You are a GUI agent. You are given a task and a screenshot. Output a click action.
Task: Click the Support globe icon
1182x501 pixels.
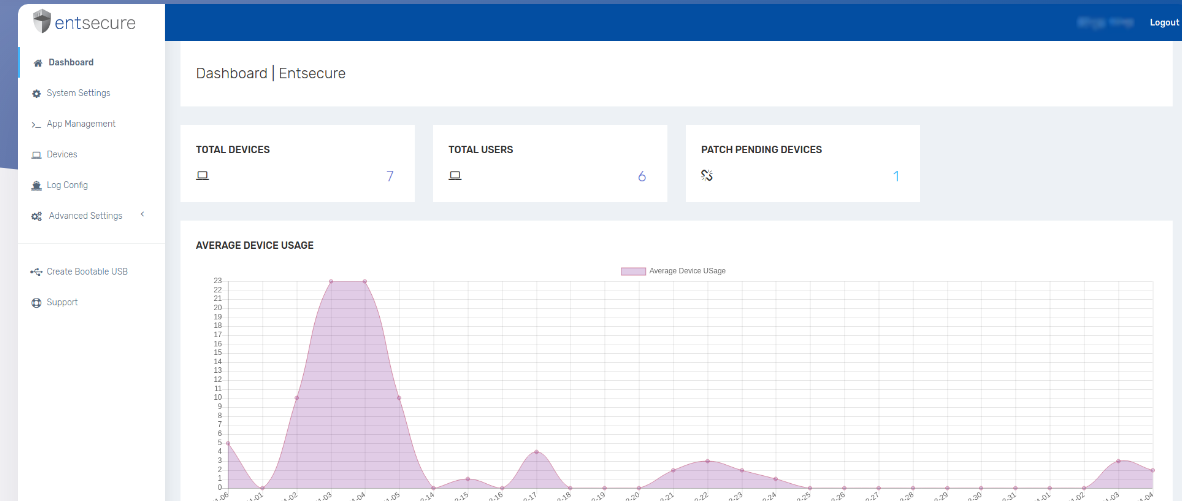pos(37,303)
